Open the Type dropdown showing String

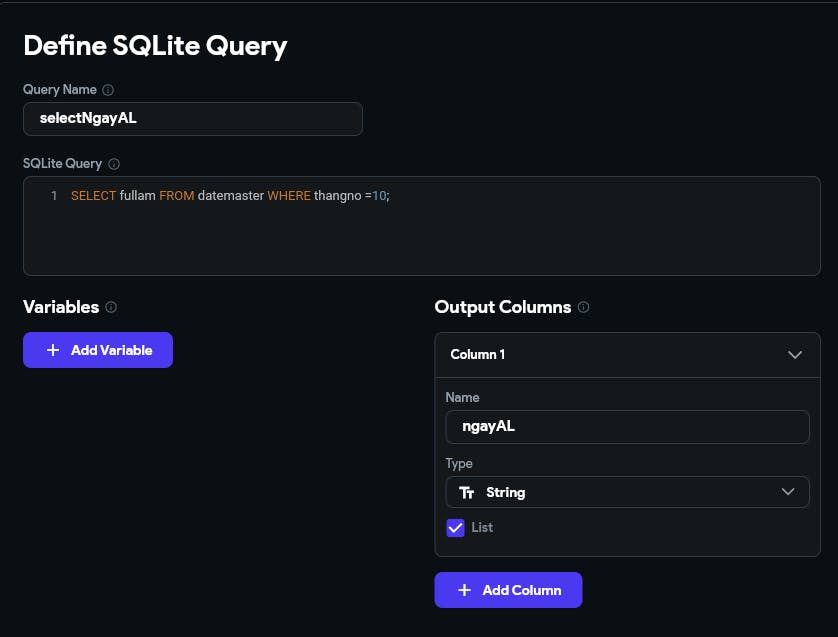pos(627,492)
